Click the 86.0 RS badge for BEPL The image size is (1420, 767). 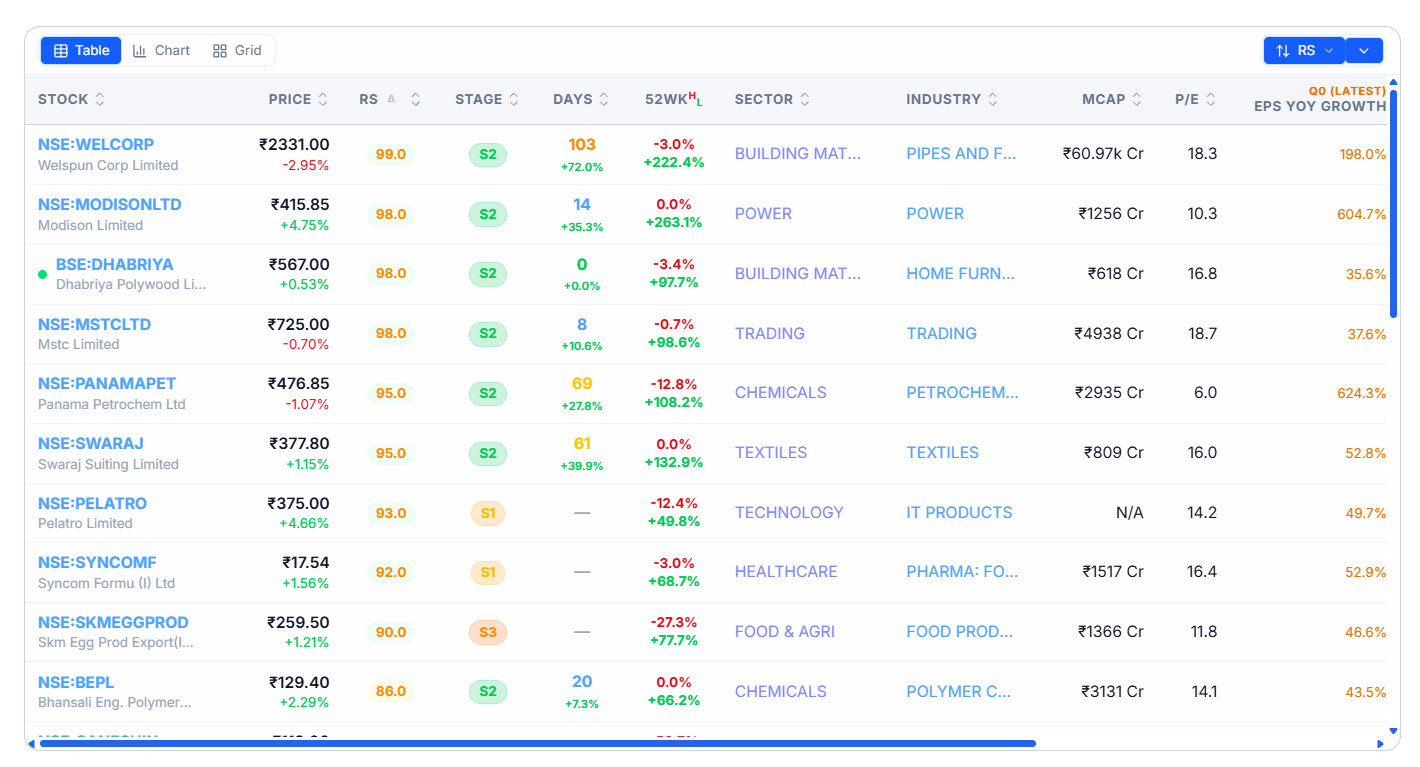(x=391, y=691)
